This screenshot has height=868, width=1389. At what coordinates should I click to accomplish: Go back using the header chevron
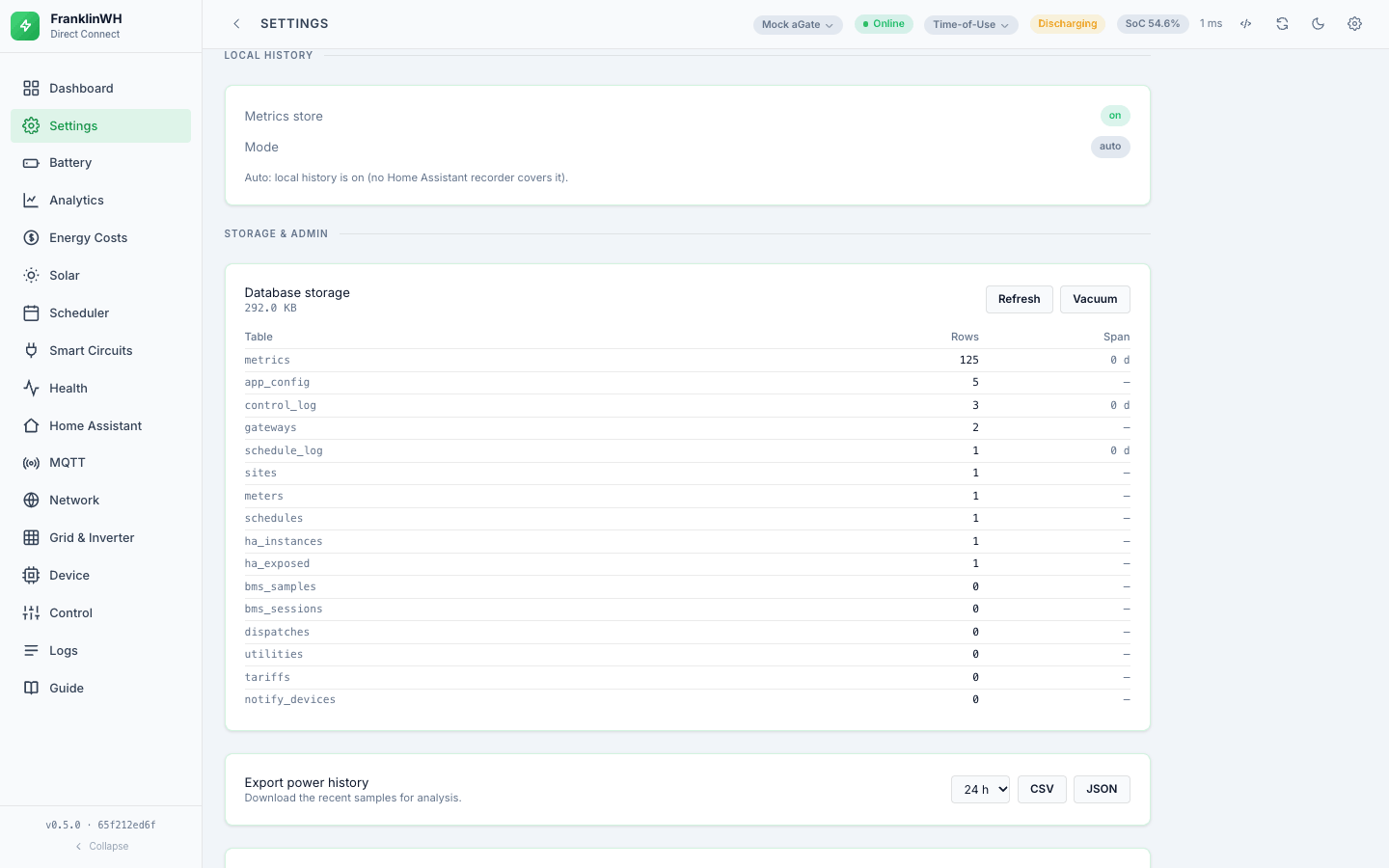pyautogui.click(x=236, y=24)
